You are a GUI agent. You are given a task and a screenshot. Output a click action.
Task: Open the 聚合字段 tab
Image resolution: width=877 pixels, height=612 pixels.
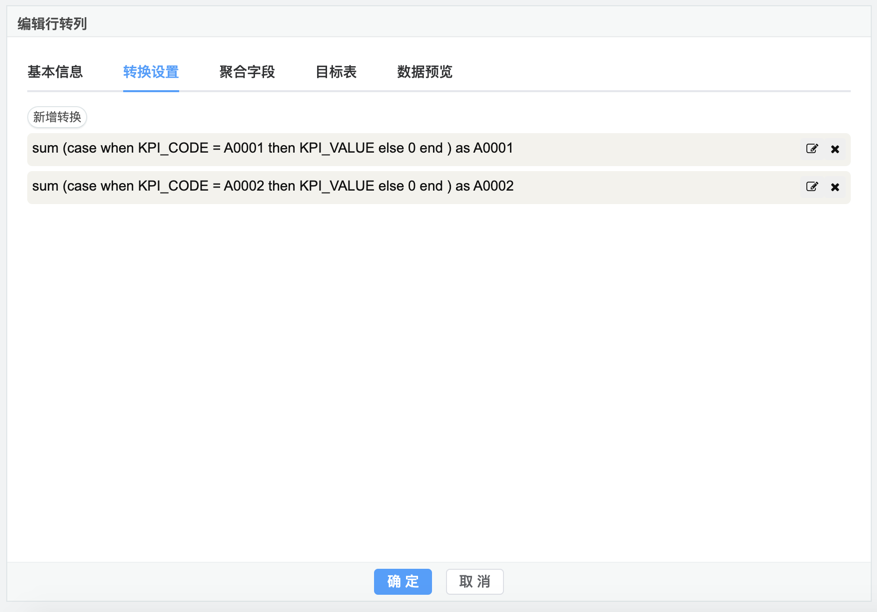click(247, 72)
